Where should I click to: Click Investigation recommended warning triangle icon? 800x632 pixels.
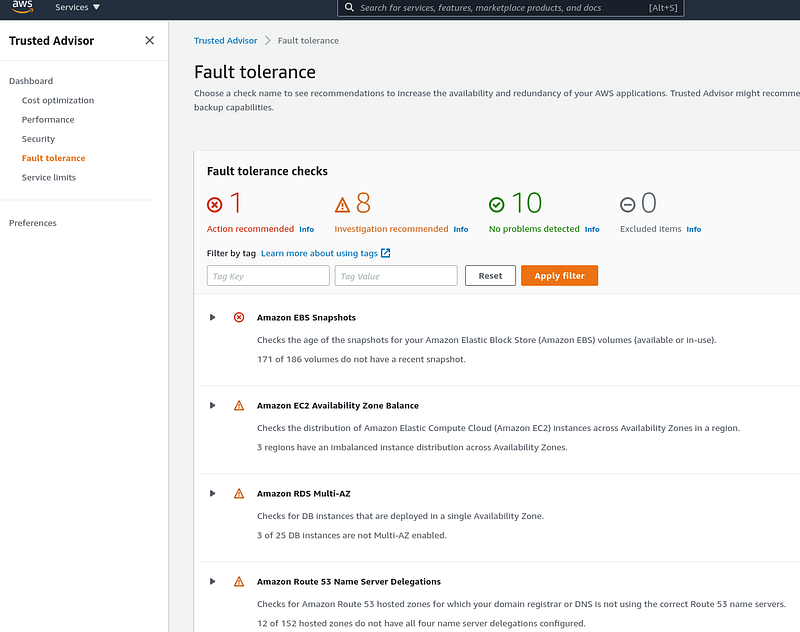point(342,205)
